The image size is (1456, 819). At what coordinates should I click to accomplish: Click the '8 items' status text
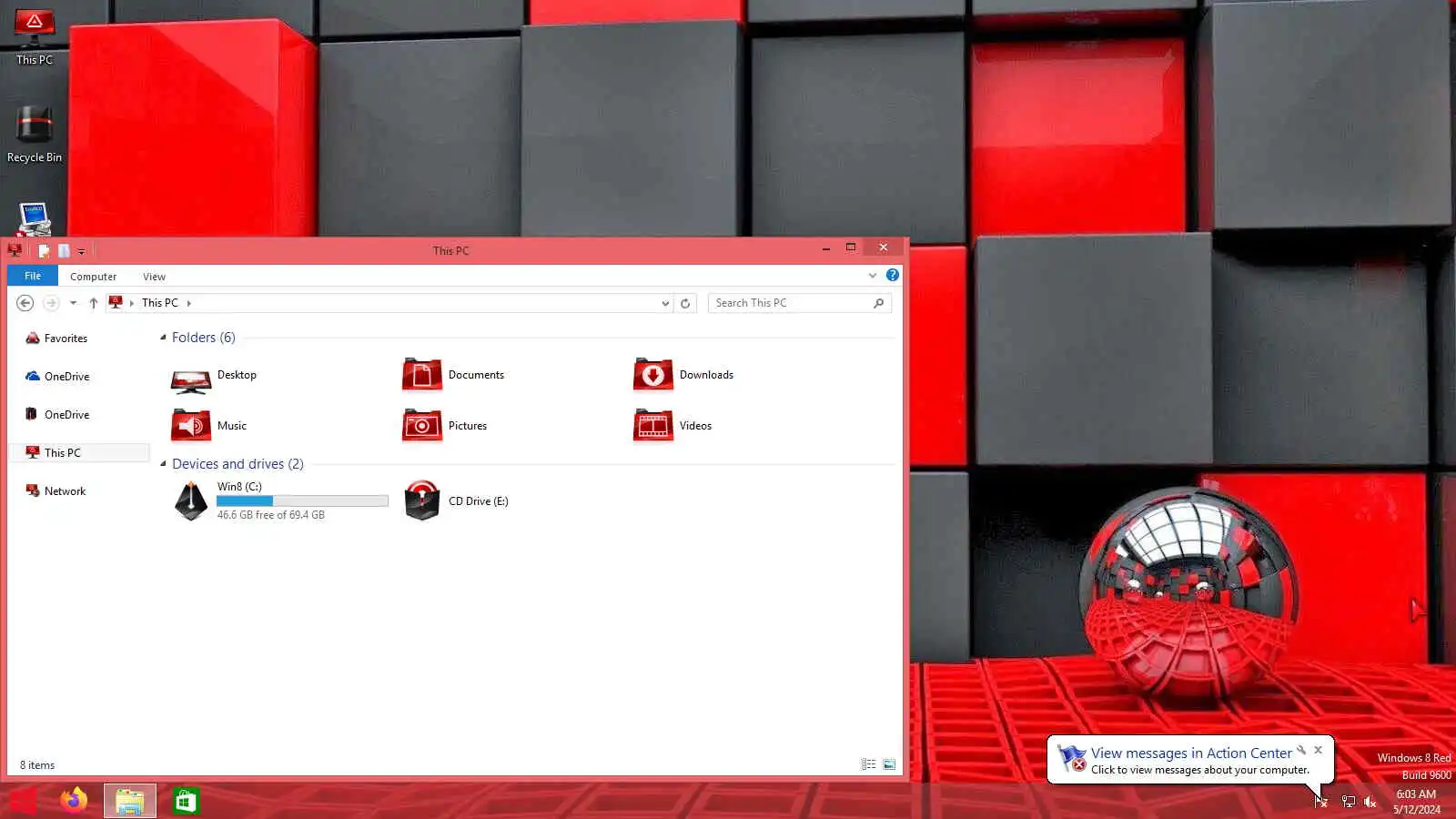pos(37,765)
